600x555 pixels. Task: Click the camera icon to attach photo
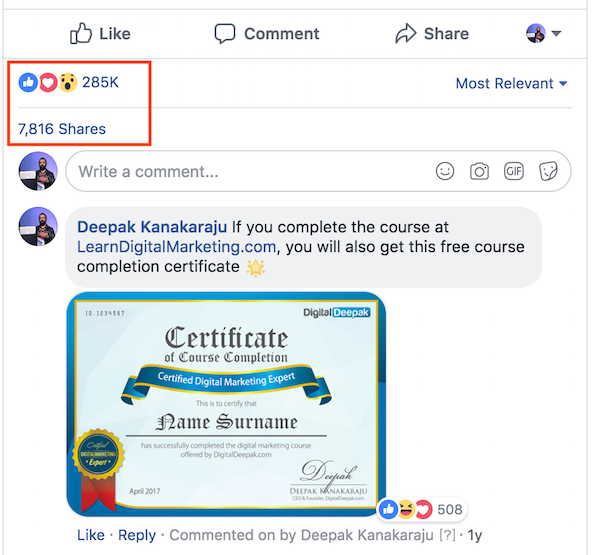click(479, 171)
